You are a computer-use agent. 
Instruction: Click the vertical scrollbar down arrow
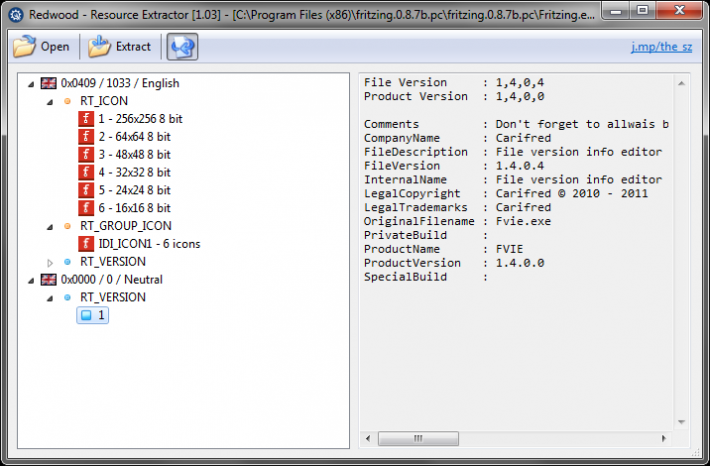pyautogui.click(x=681, y=422)
